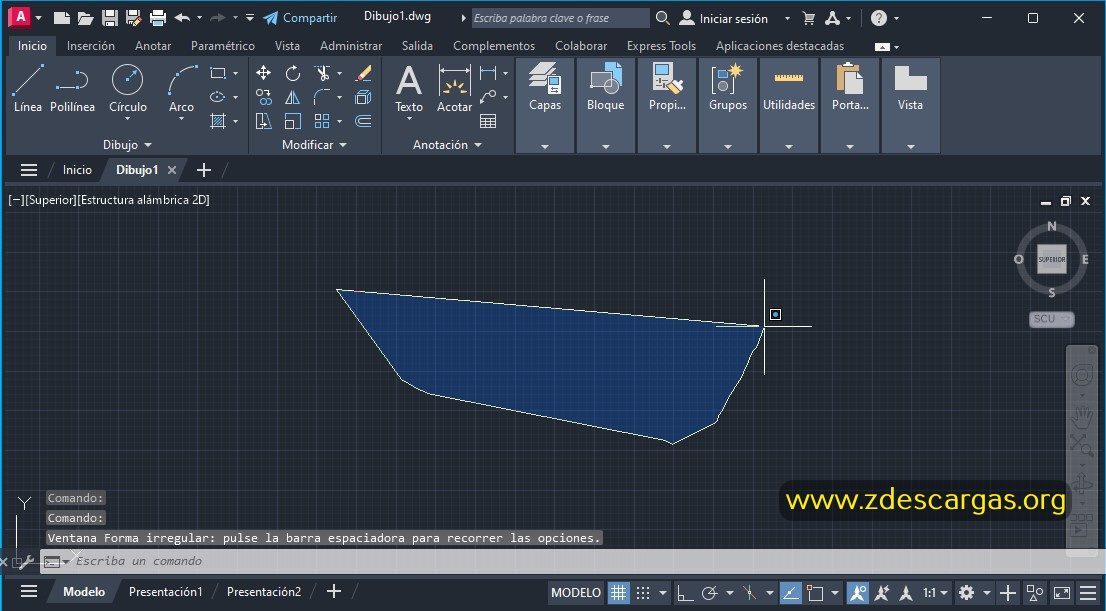
Task: Click the Erase (Borrar) tool
Action: pyautogui.click(x=363, y=73)
